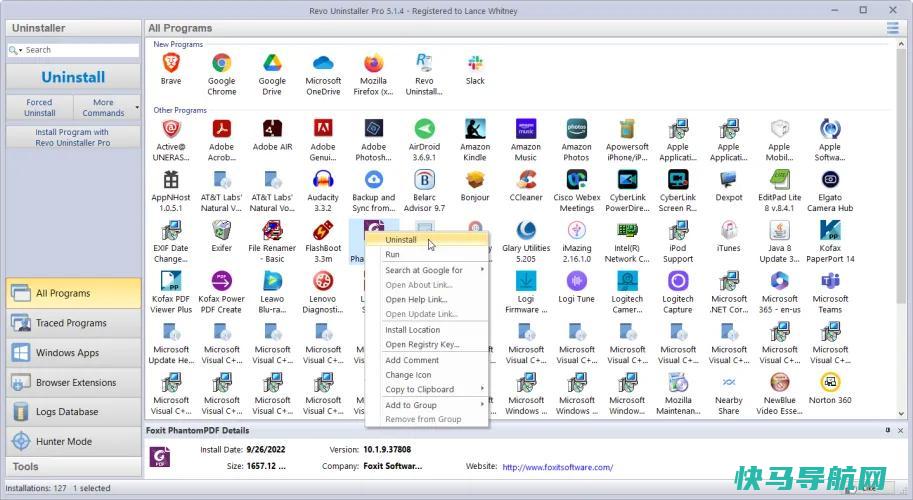
Task: Select the Google Drive program icon
Action: [272, 63]
